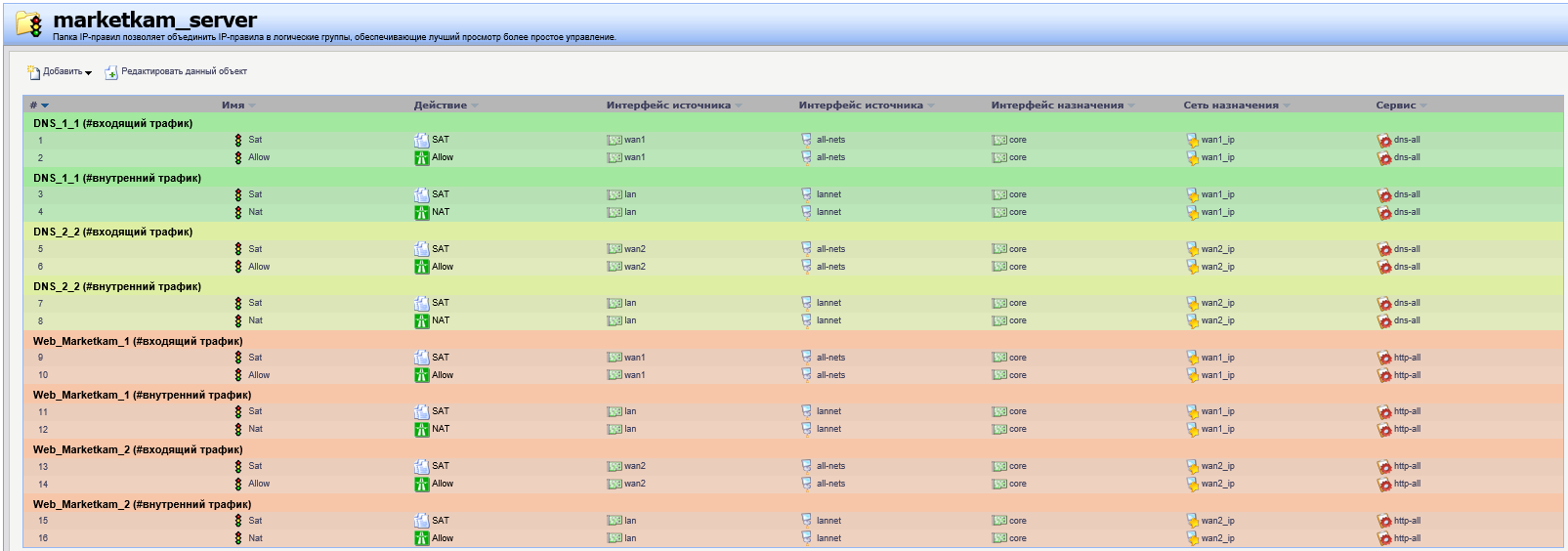
Task: Select the DNS_2_2 (#внутренний трафик) group header
Action: click(x=117, y=286)
